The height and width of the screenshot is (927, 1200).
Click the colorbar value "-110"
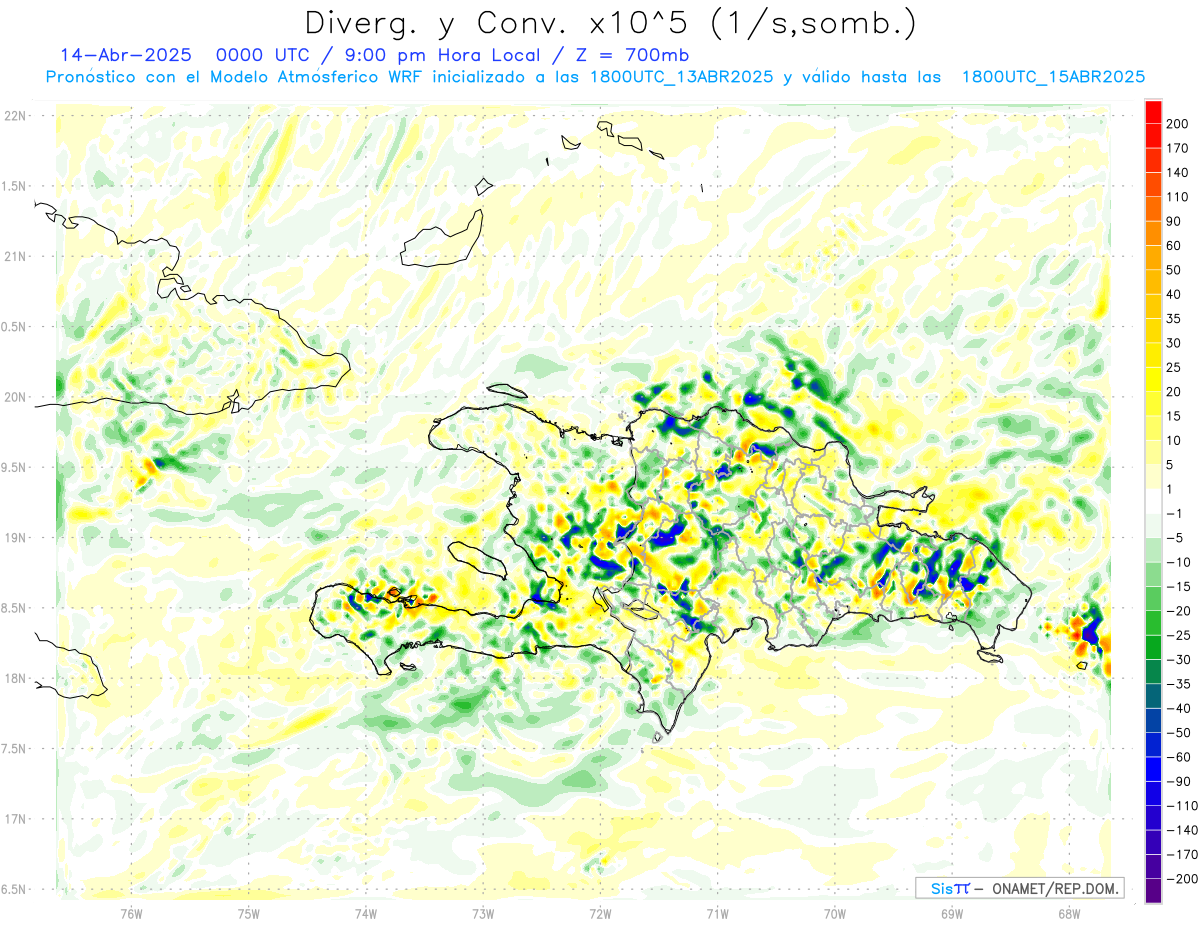click(x=1182, y=806)
